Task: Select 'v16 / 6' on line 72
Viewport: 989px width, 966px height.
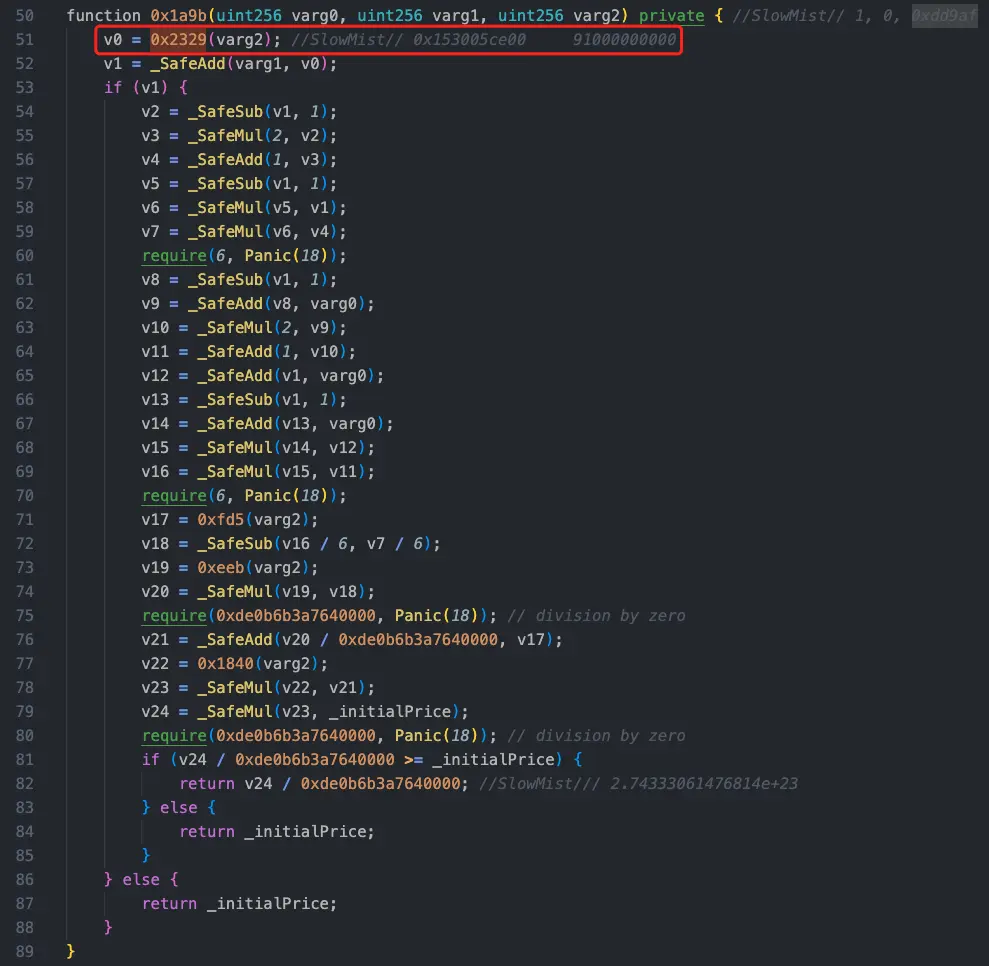Action: coord(315,544)
